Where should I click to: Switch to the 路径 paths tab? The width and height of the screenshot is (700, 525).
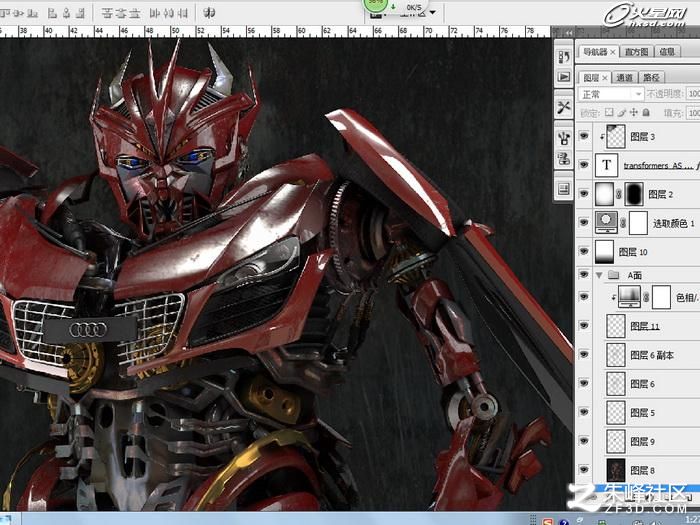pos(651,78)
